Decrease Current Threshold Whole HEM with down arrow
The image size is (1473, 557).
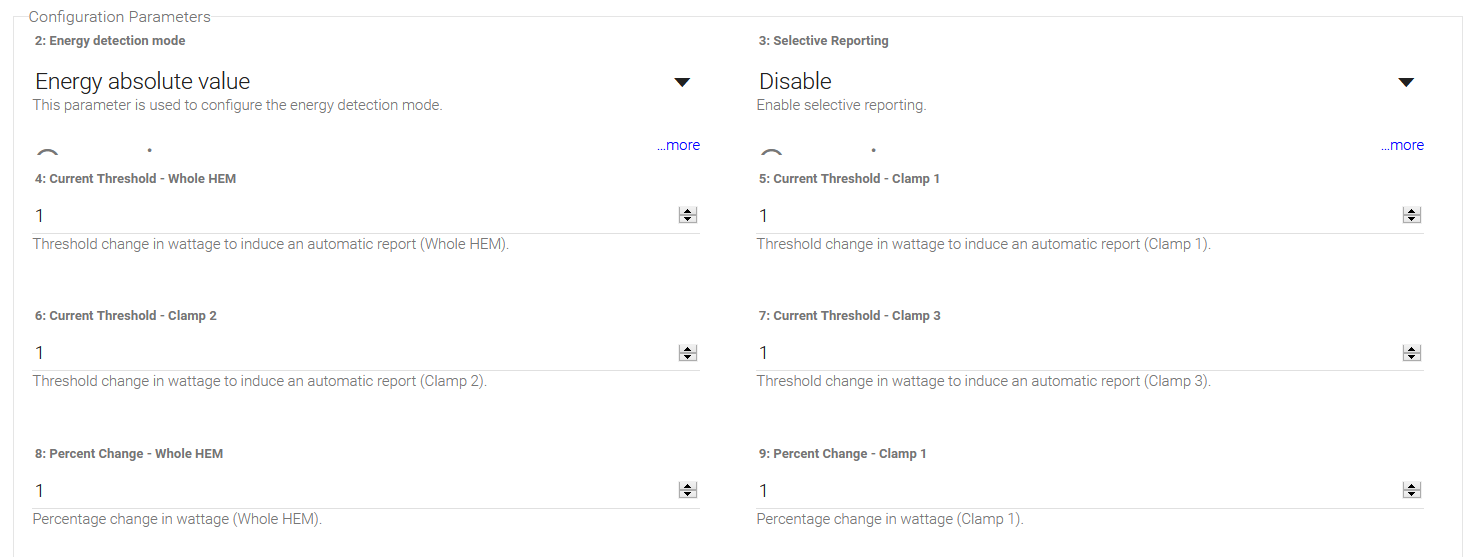click(688, 219)
